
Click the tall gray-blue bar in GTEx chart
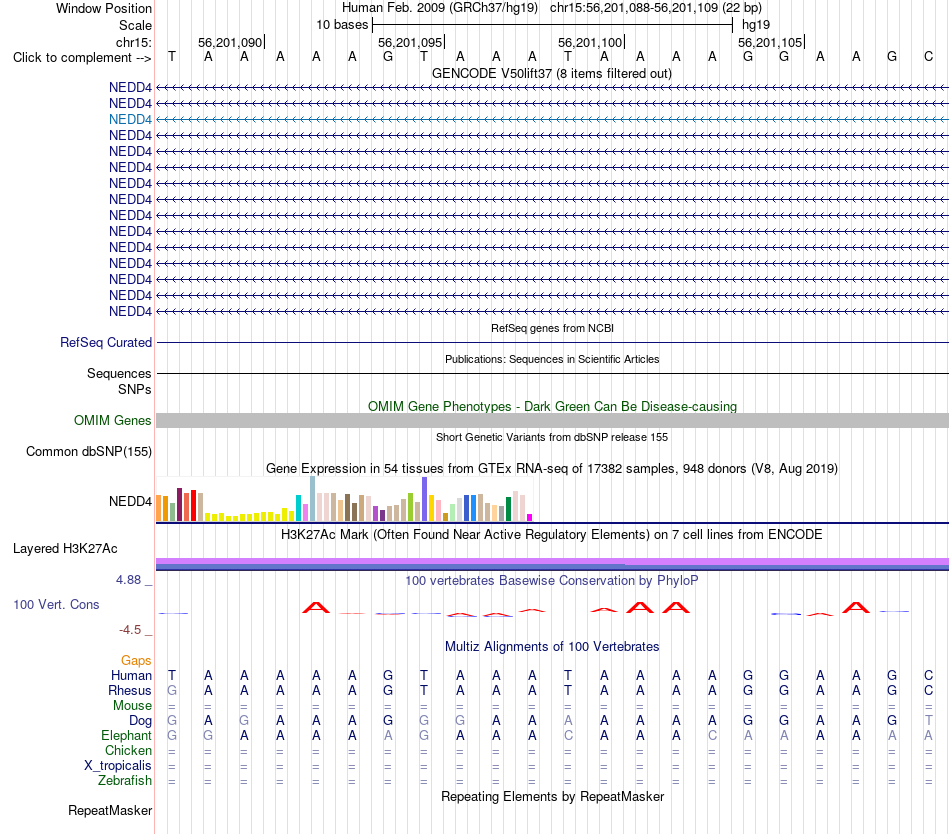[x=313, y=498]
